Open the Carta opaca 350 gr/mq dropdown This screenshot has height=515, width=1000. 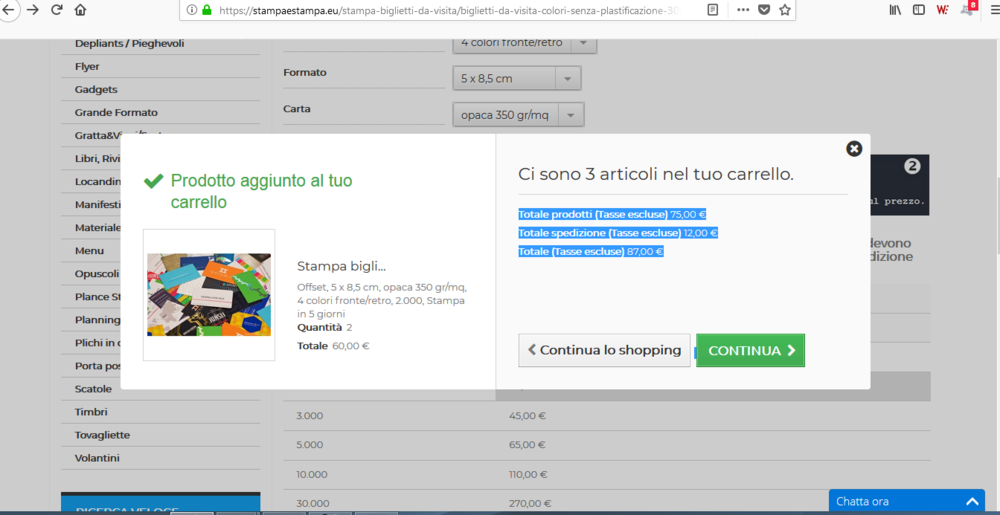(x=518, y=115)
